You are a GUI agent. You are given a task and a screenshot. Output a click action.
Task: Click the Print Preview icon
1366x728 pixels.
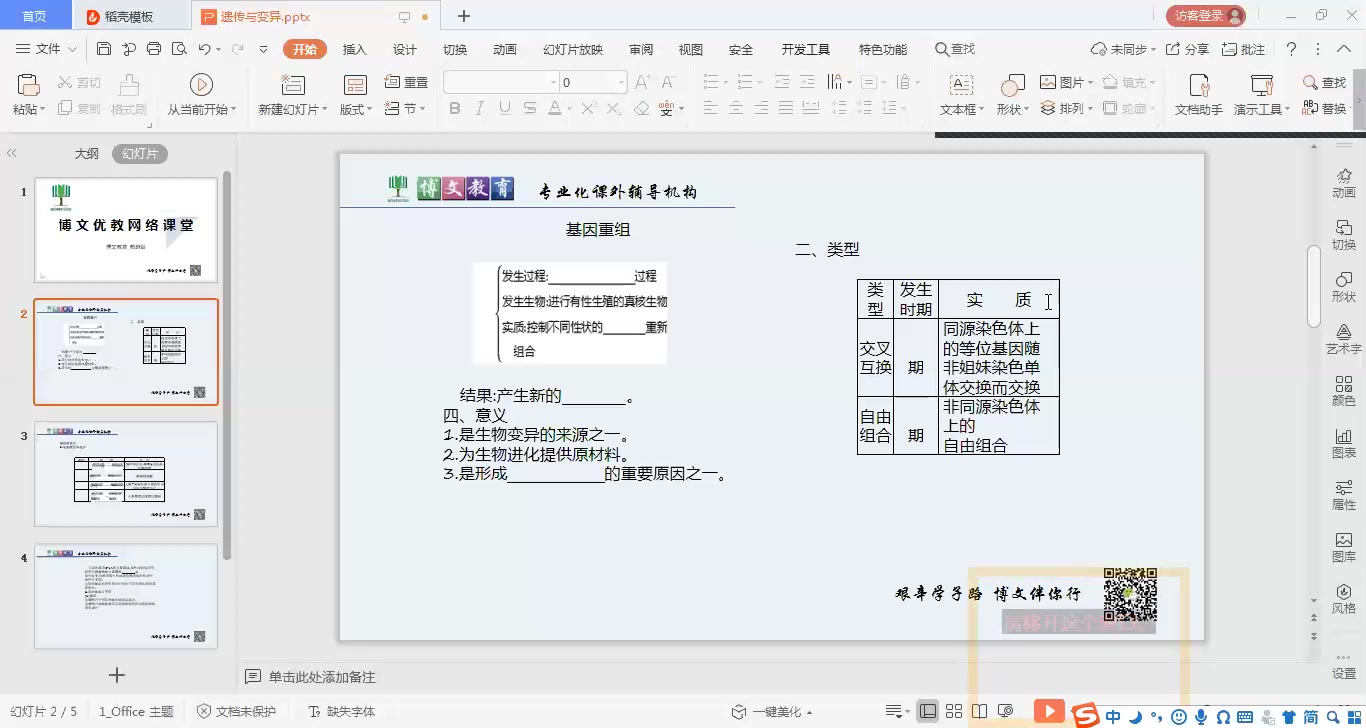pos(179,49)
